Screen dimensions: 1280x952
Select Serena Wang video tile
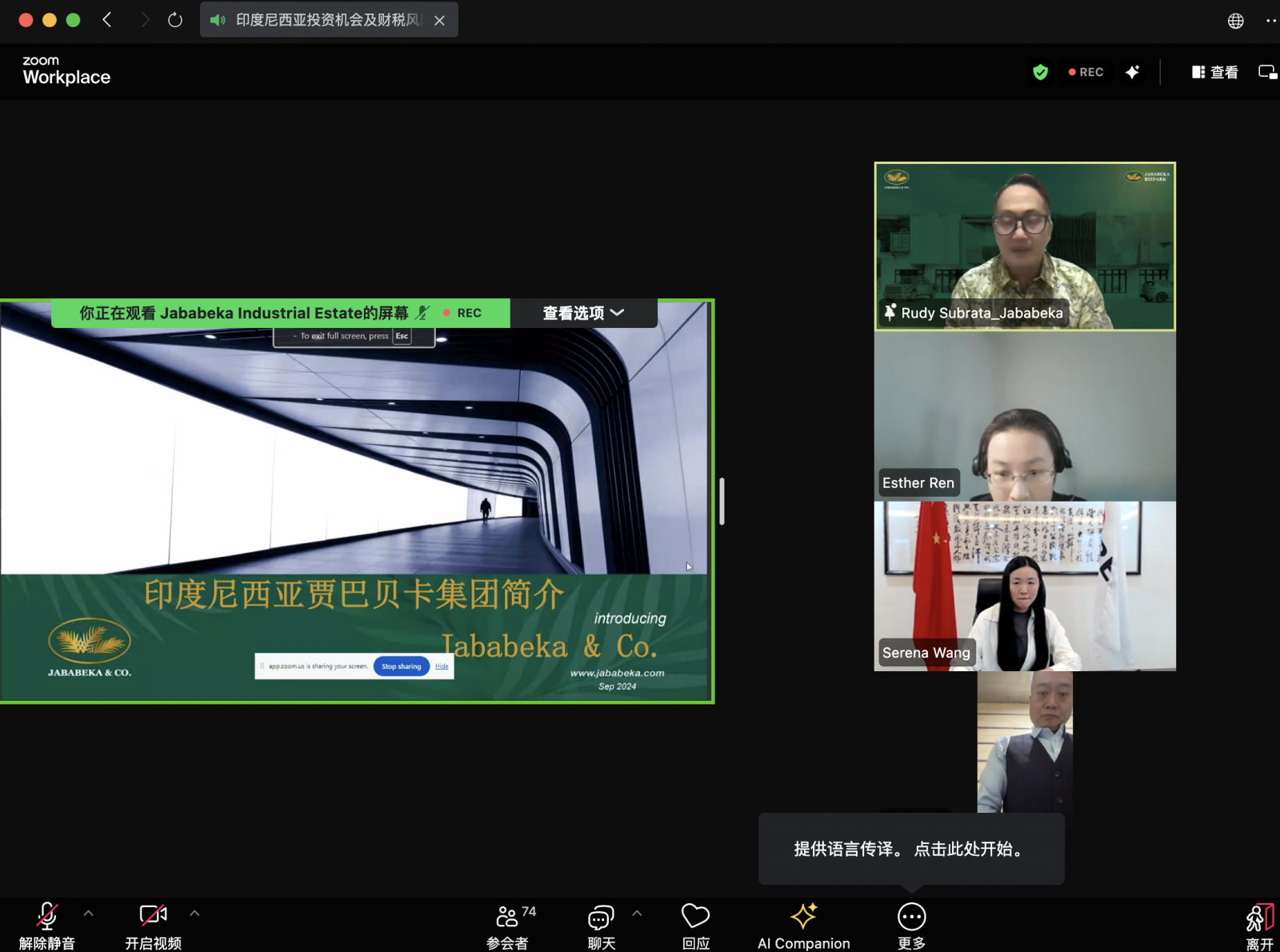click(x=1025, y=586)
